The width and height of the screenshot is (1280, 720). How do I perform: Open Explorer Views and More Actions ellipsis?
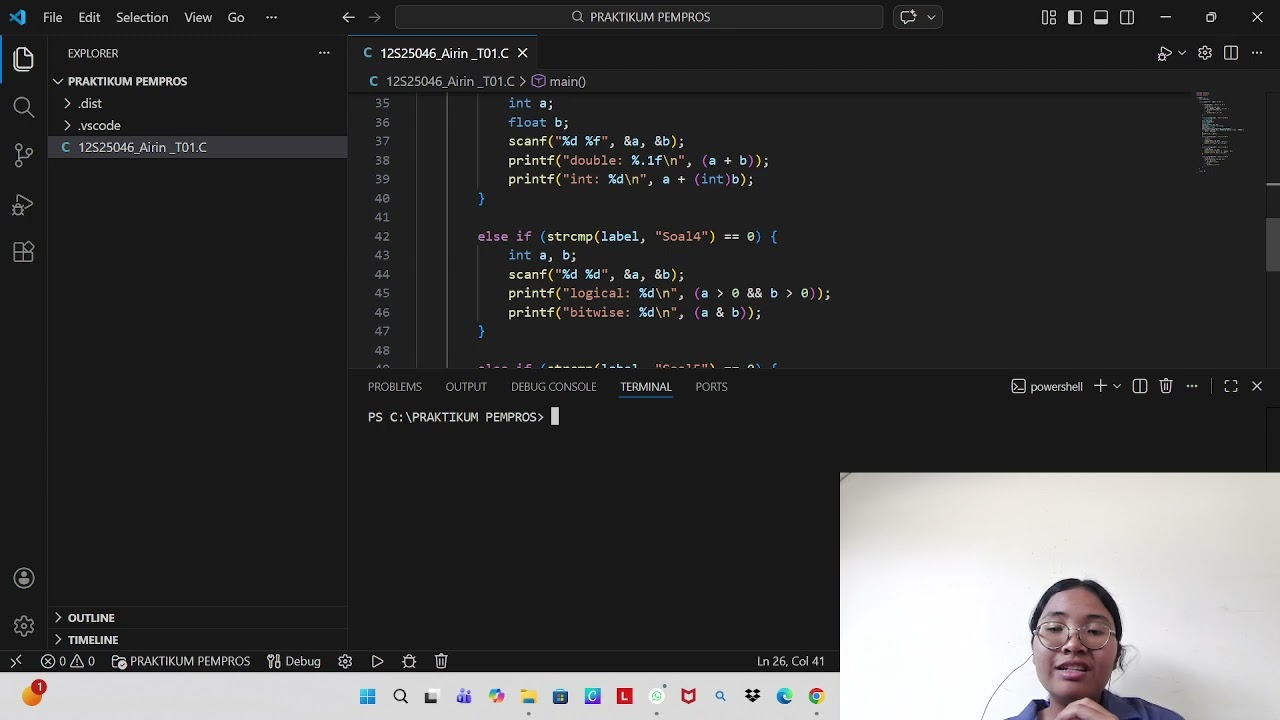[324, 53]
